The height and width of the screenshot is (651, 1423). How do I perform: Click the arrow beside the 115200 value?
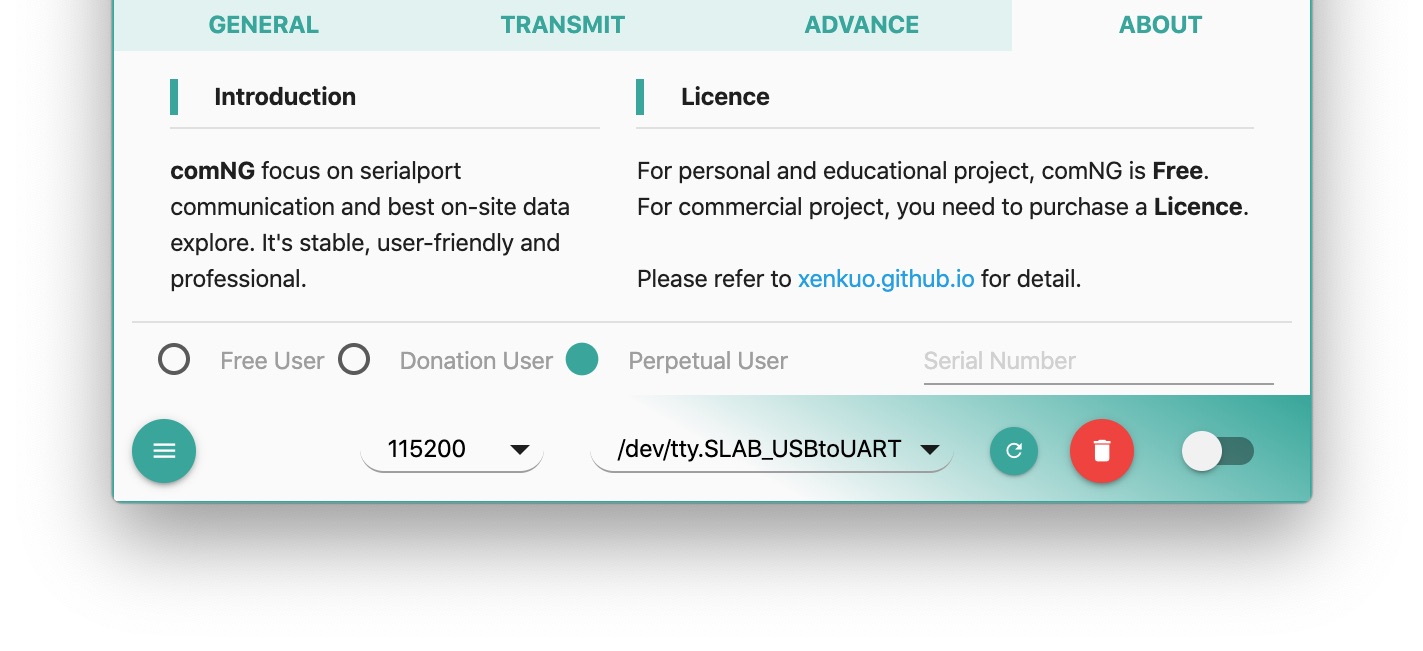(520, 450)
